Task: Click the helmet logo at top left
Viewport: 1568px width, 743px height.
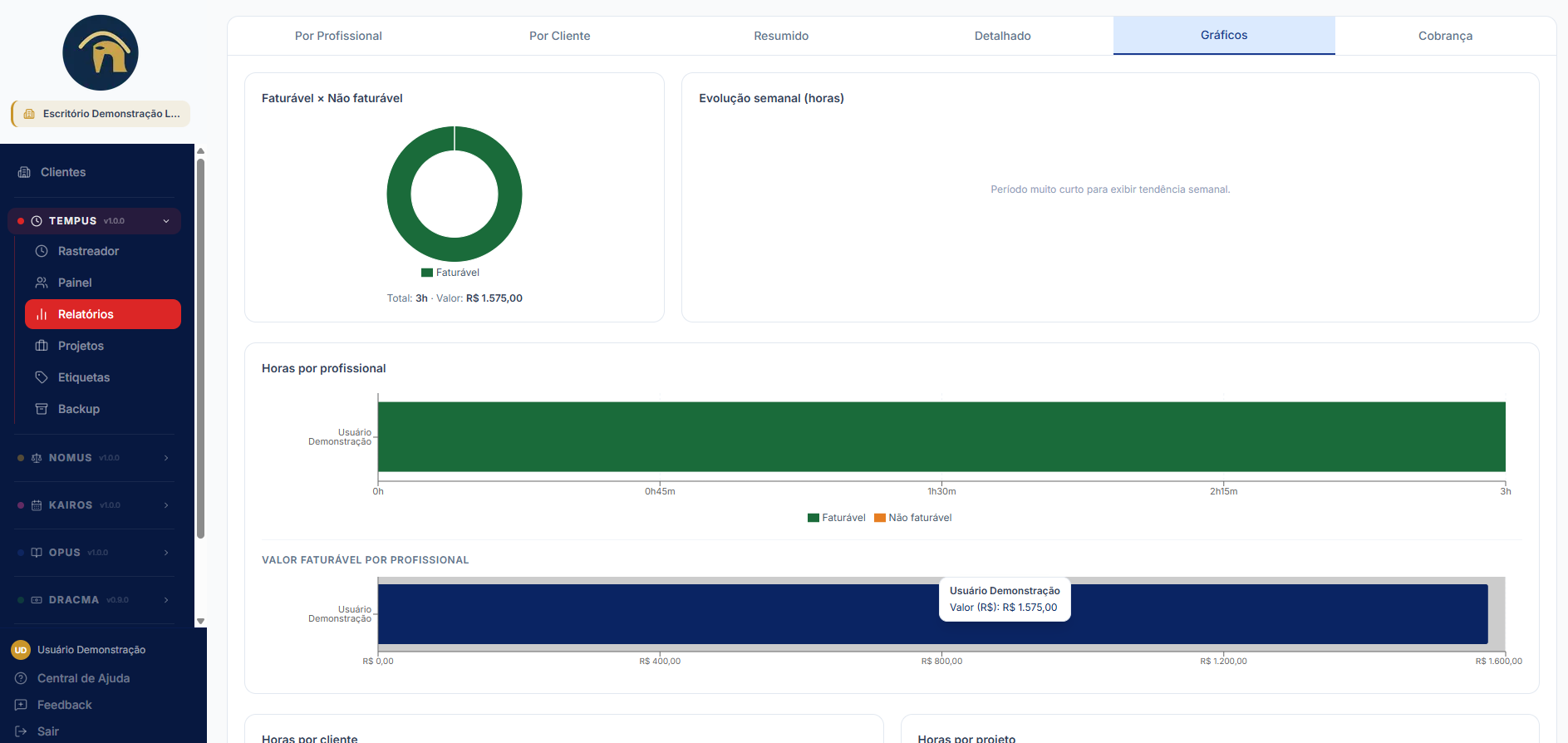Action: point(101,52)
